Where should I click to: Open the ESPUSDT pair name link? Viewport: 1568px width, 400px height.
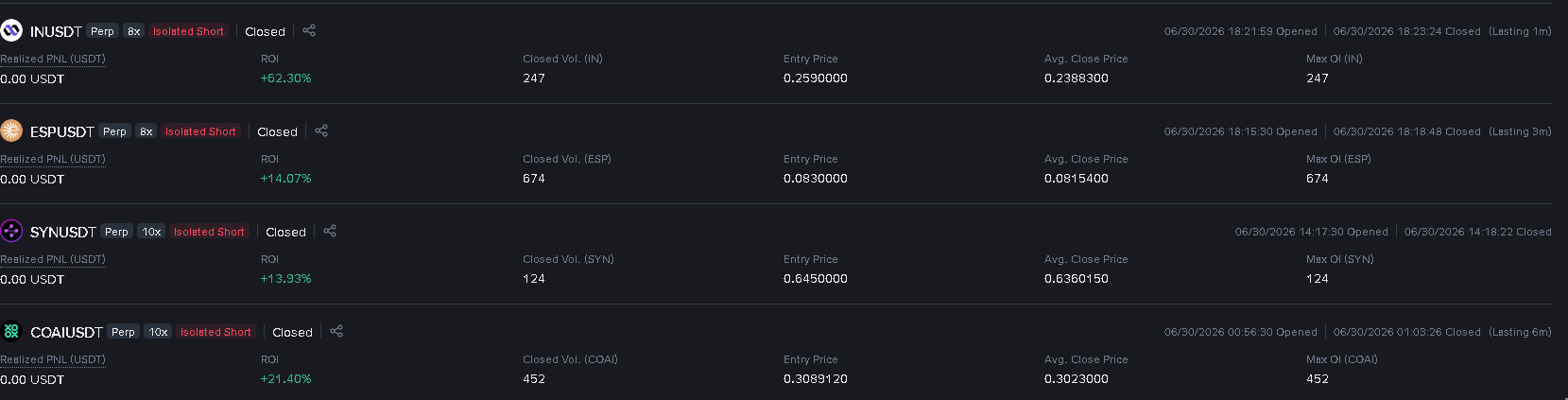[62, 131]
